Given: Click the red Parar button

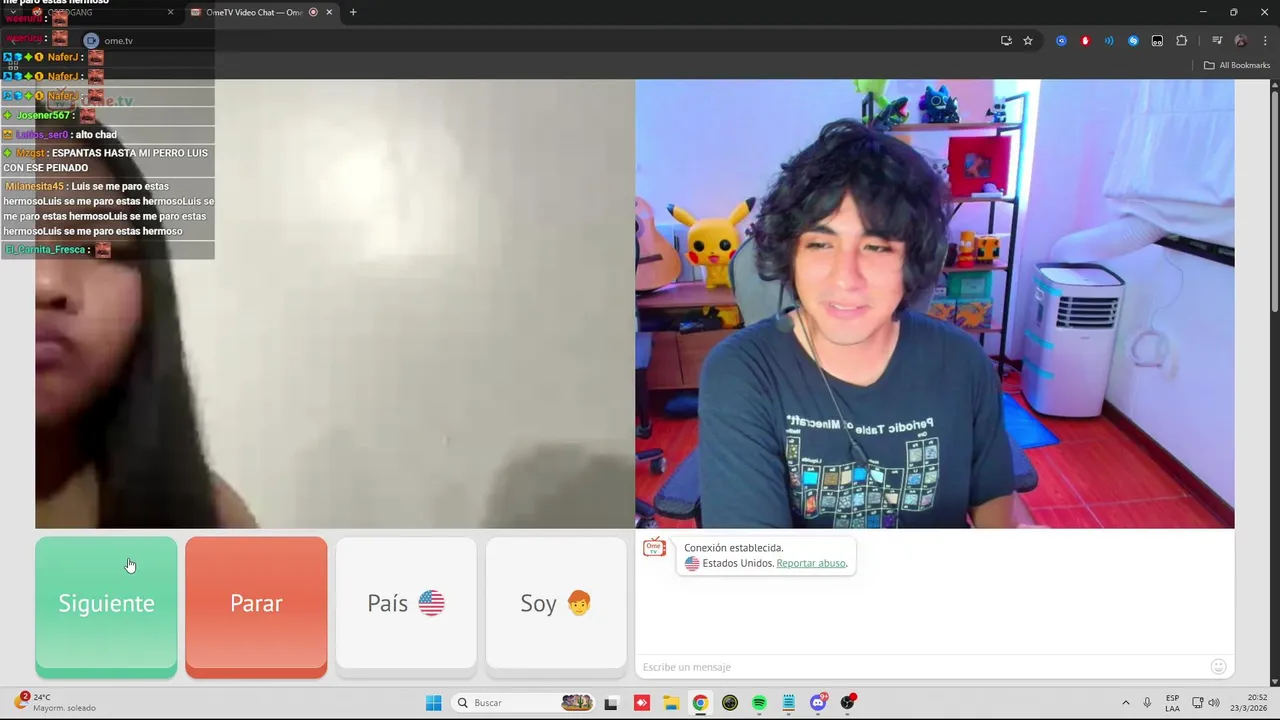Looking at the screenshot, I should tap(256, 607).
